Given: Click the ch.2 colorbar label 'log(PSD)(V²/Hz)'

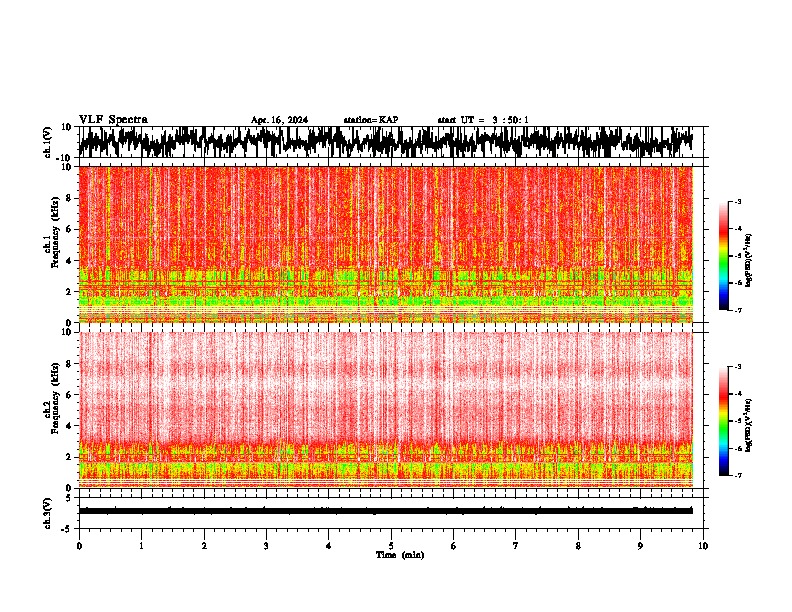Looking at the screenshot, I should point(748,425).
